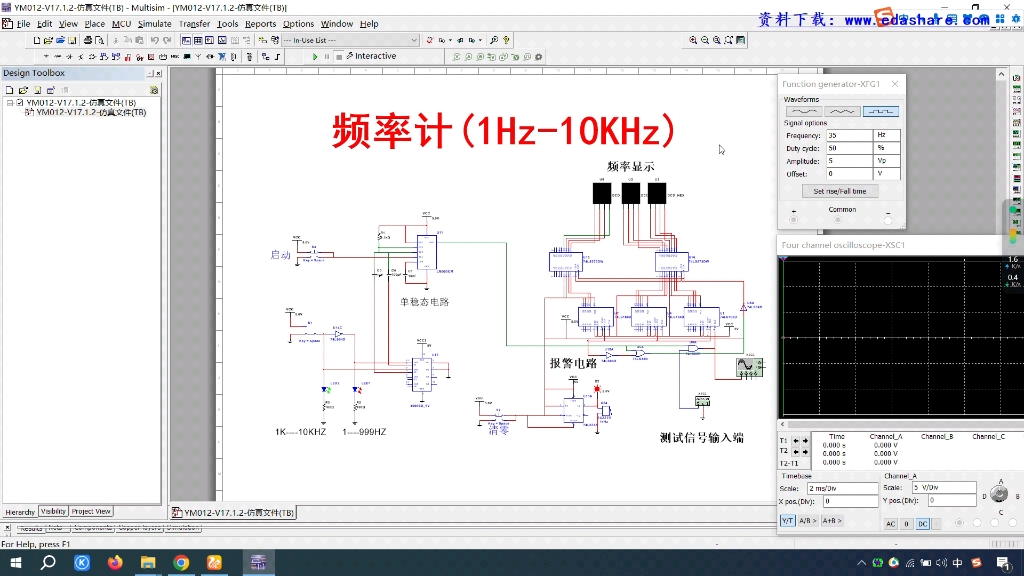Set Channel_A coupling to AC
The width and height of the screenshot is (1024, 576).
[891, 524]
